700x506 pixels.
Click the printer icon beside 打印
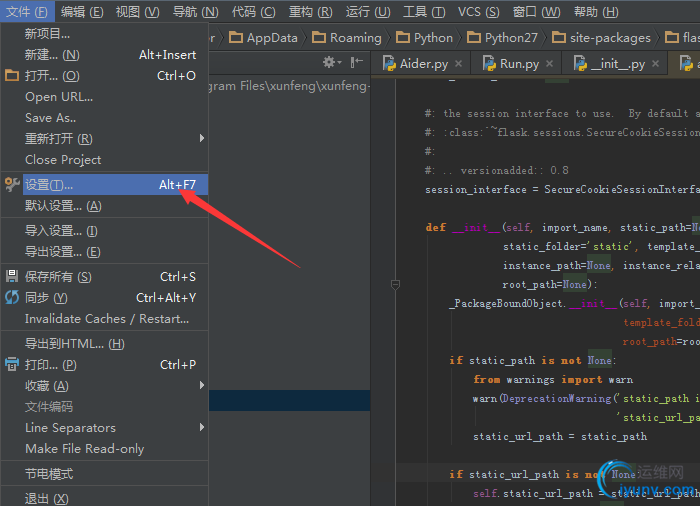tap(12, 364)
